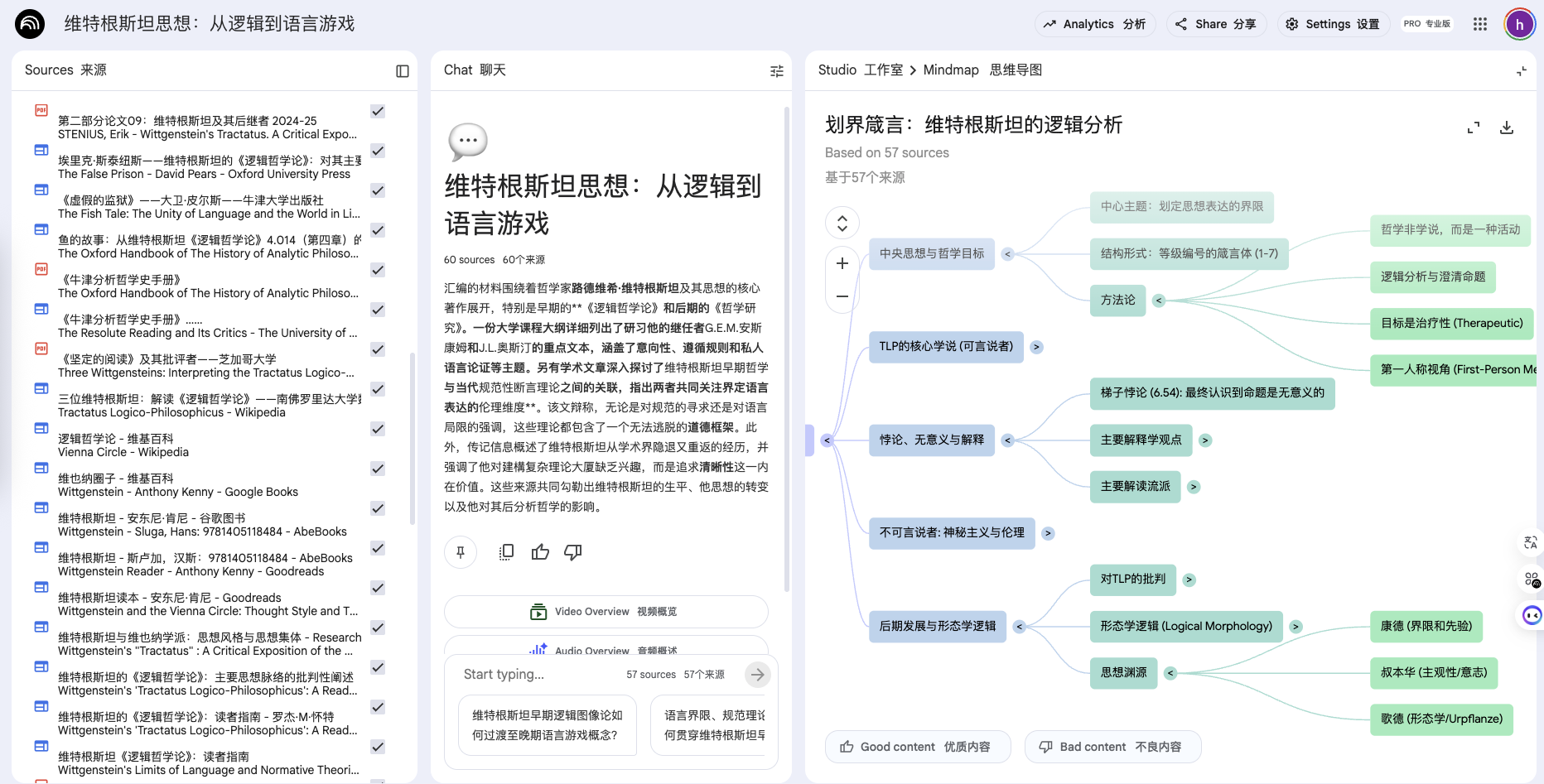
Task: Toggle checkbox for Vienna Circle Wikipedia source
Action: pos(378,429)
